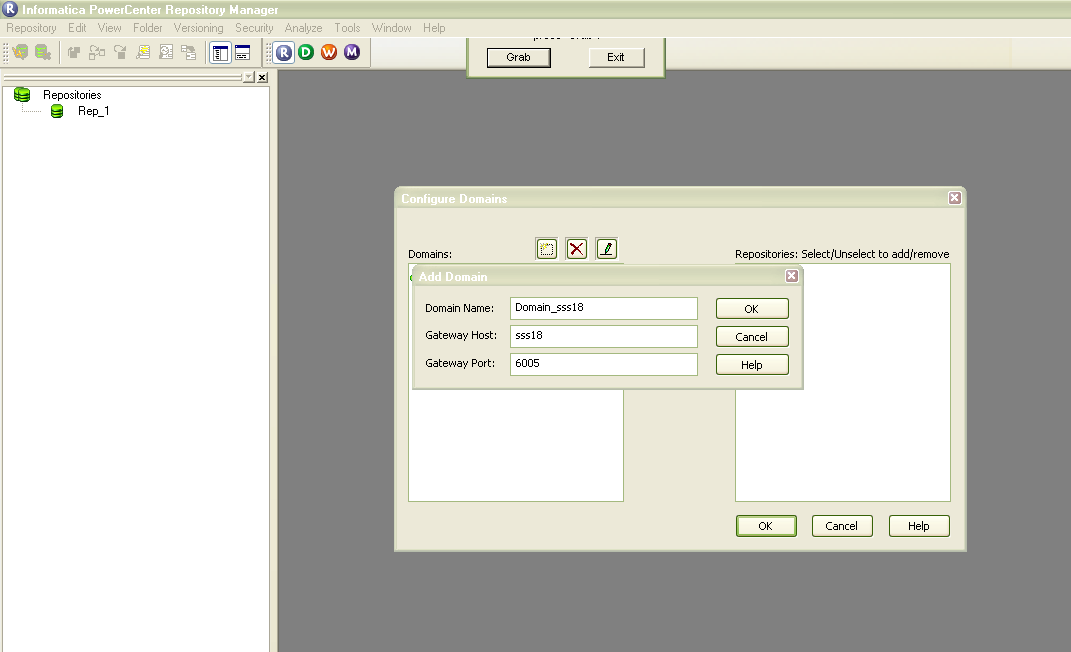
Task: Click the grayed circular-arrows-with-squares toolbar icon
Action: (x=97, y=53)
